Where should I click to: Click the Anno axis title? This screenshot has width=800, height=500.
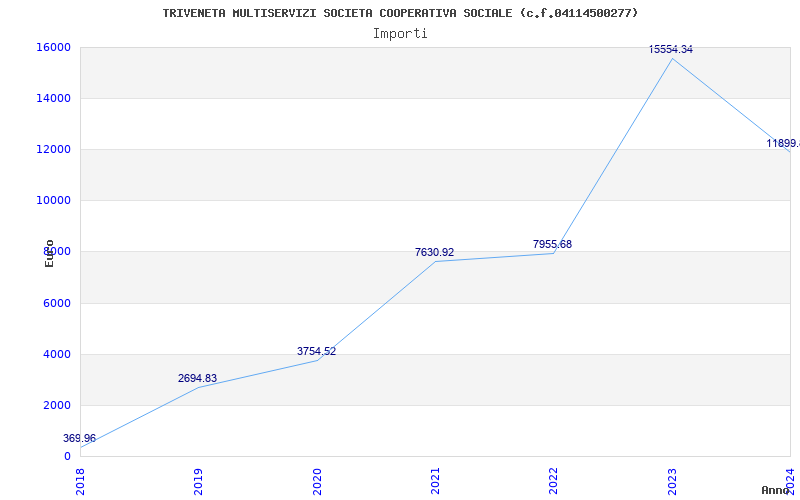[774, 490]
